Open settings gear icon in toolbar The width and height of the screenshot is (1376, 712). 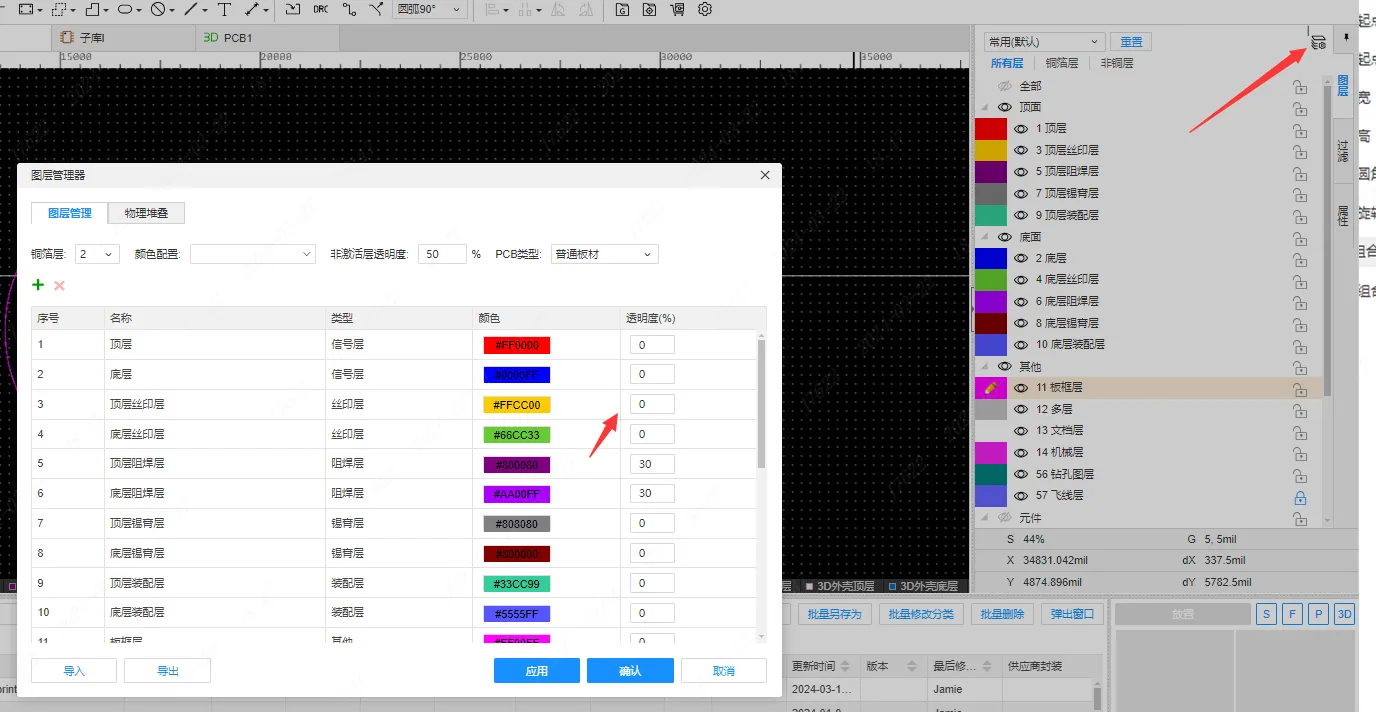tap(705, 9)
